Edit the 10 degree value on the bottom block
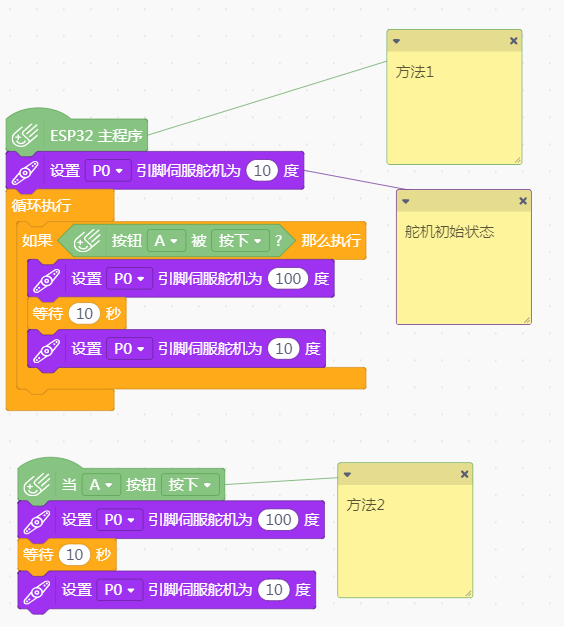The image size is (564, 627). click(x=274, y=590)
